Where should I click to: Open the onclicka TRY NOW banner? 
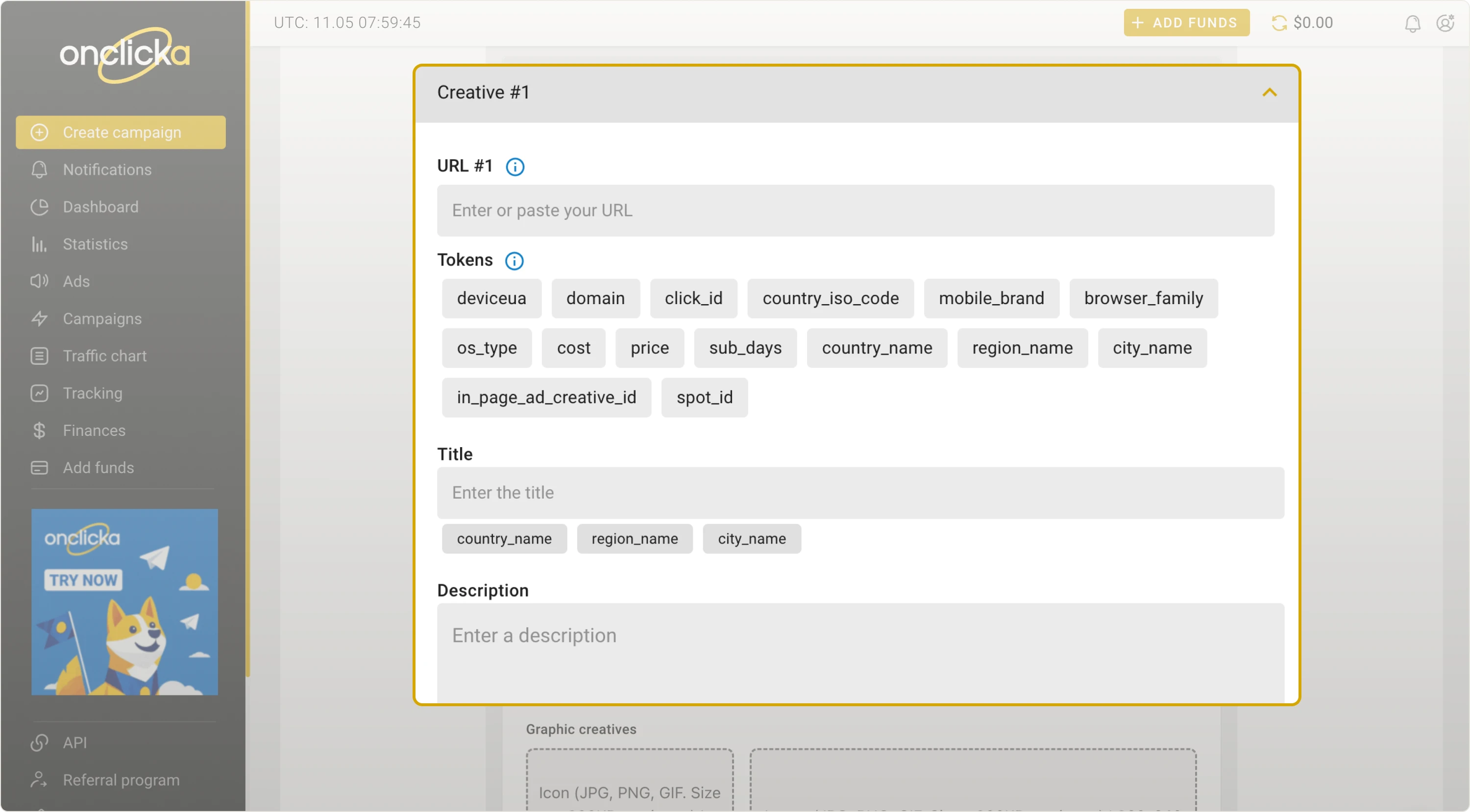(124, 601)
